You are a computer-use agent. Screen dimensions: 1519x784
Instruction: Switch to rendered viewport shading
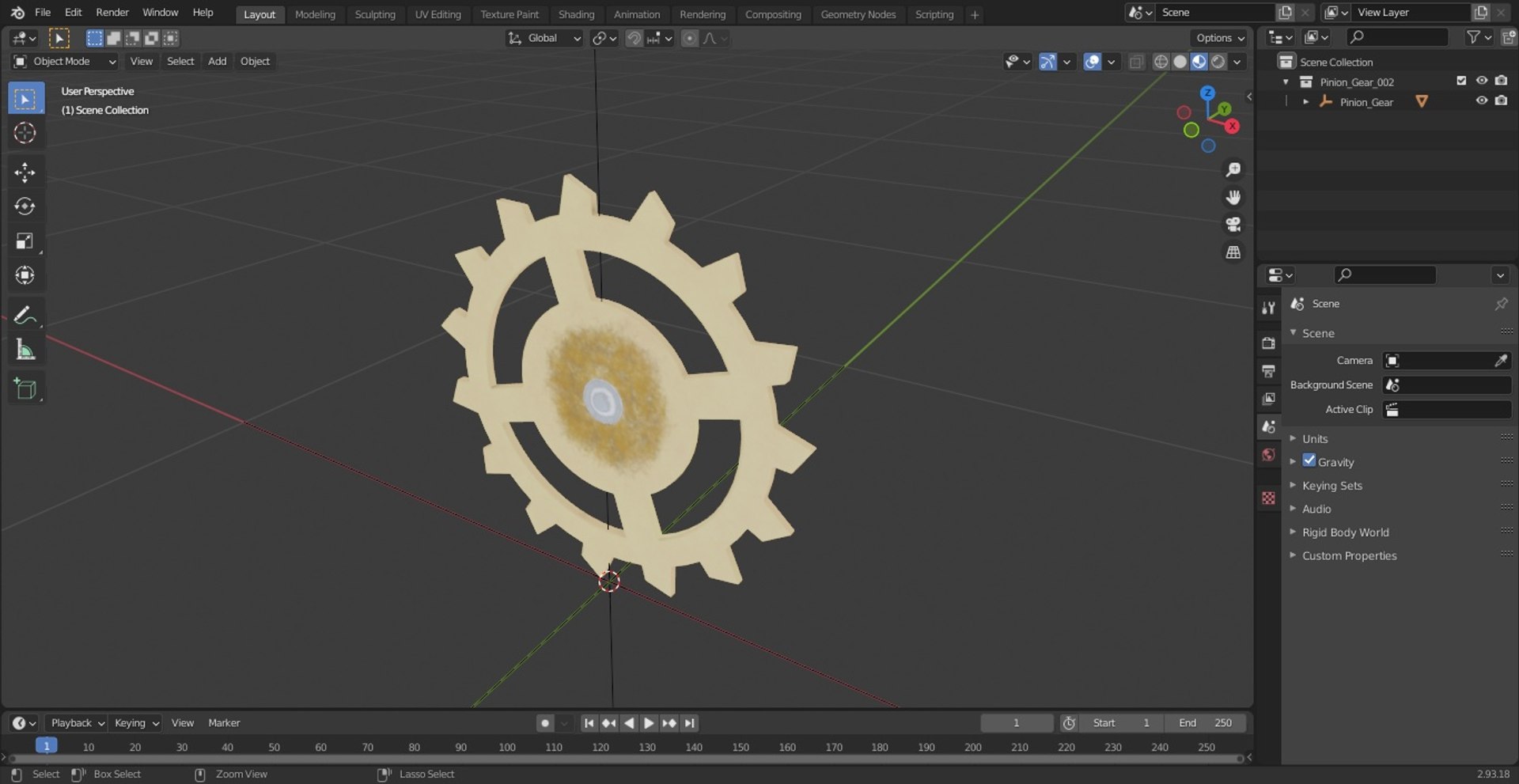pos(1218,62)
